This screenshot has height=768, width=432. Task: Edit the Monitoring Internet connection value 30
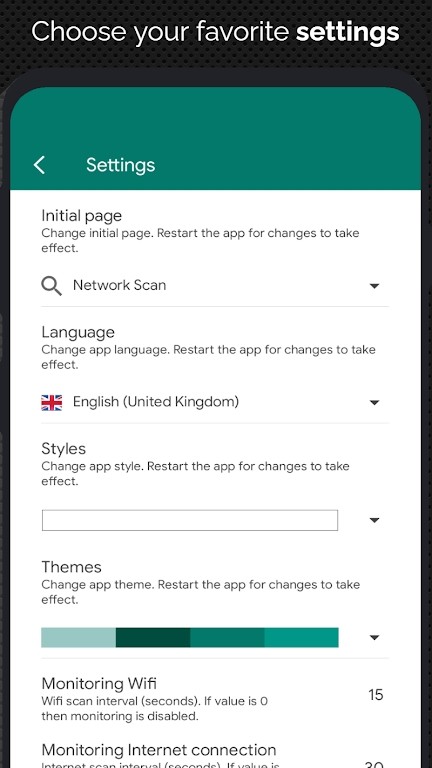[374, 764]
